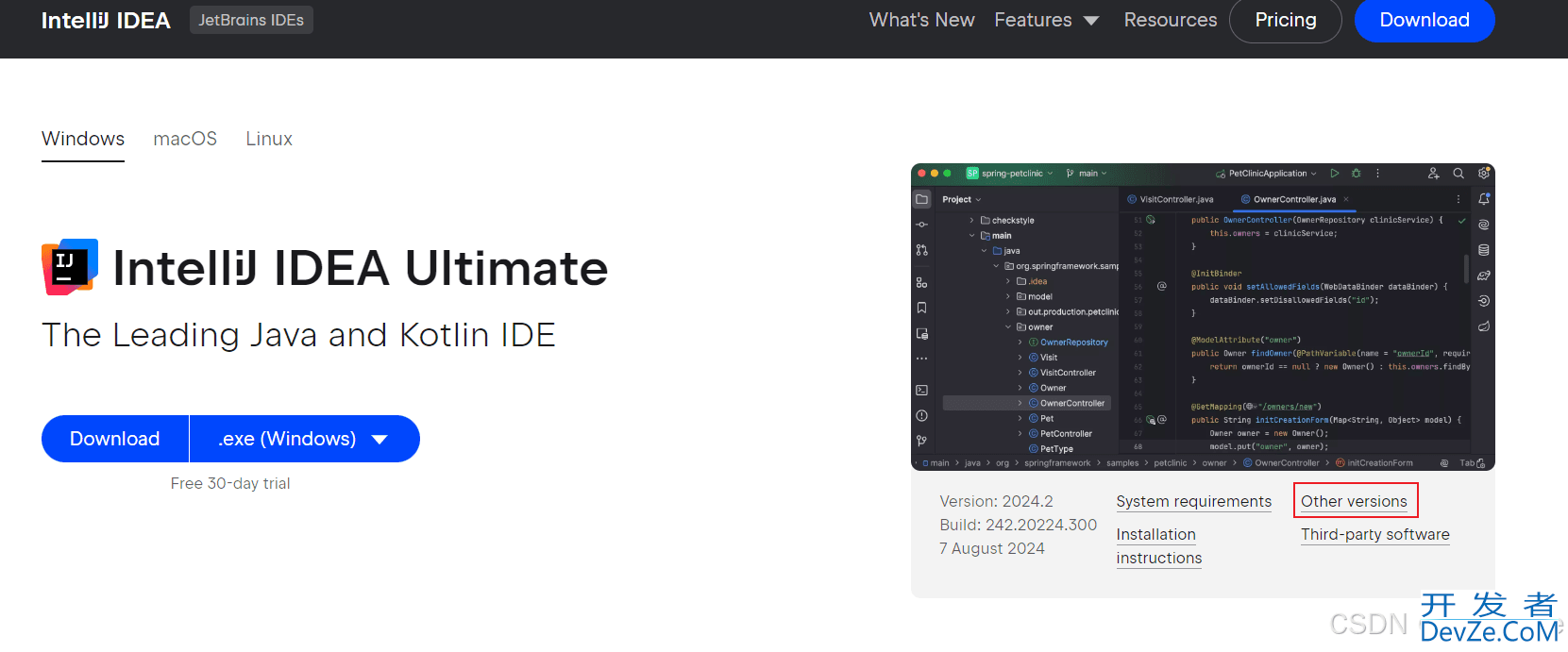Click the Download button in the top navigation
This screenshot has width=1568, height=652.
1425,20
